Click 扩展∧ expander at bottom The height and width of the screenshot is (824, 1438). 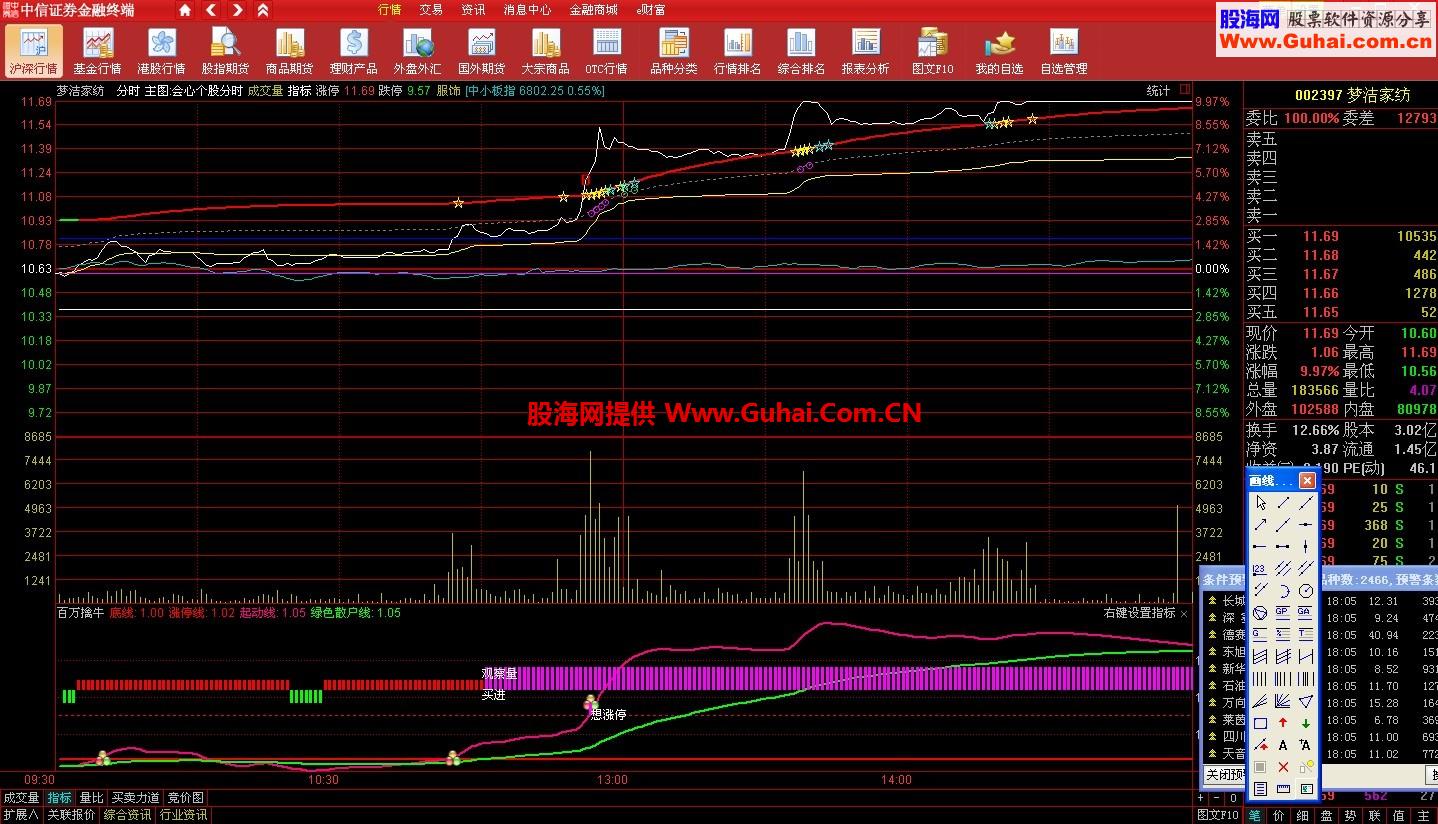[21, 815]
